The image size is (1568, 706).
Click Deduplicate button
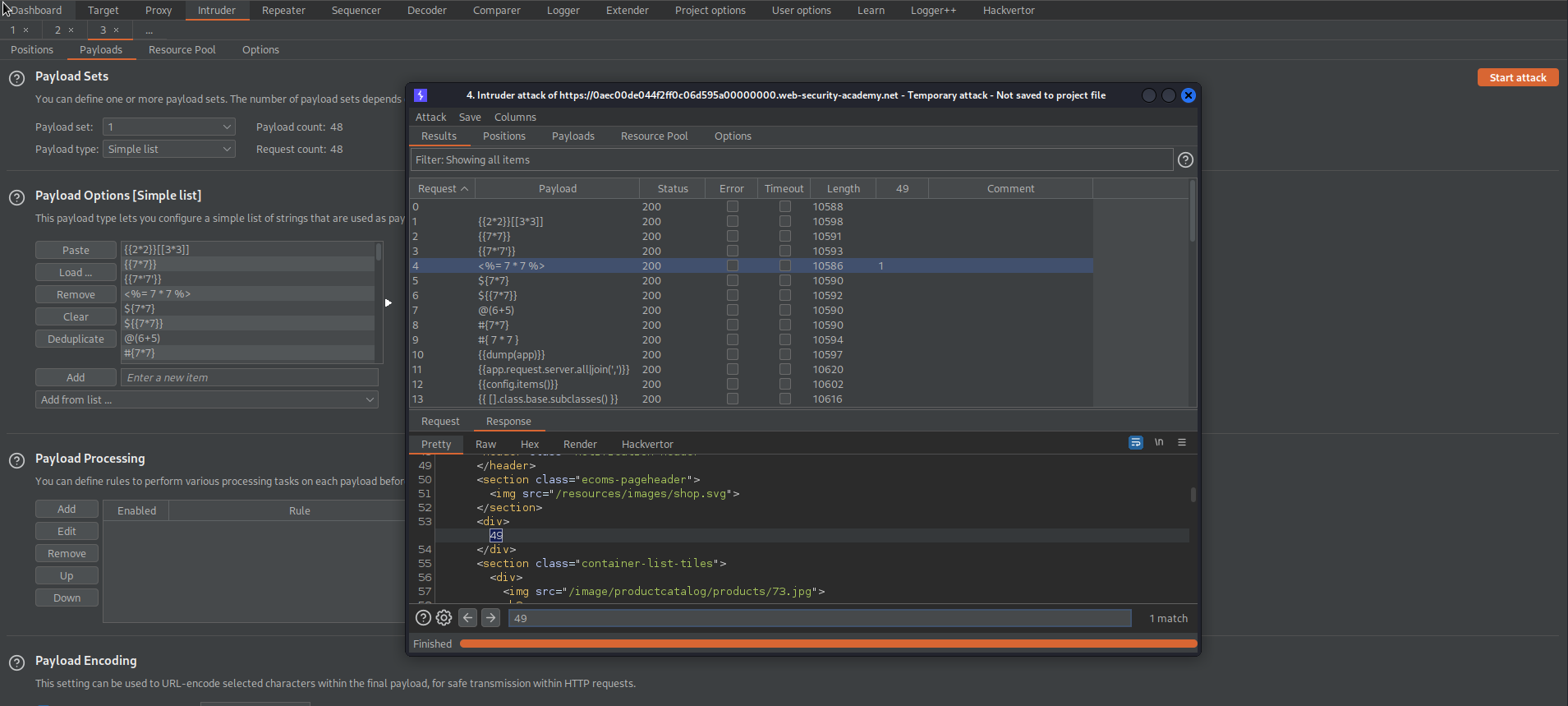[76, 339]
